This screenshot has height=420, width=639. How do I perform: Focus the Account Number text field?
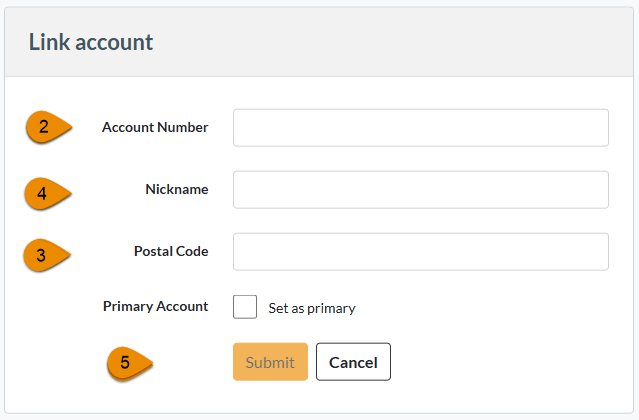[420, 128]
